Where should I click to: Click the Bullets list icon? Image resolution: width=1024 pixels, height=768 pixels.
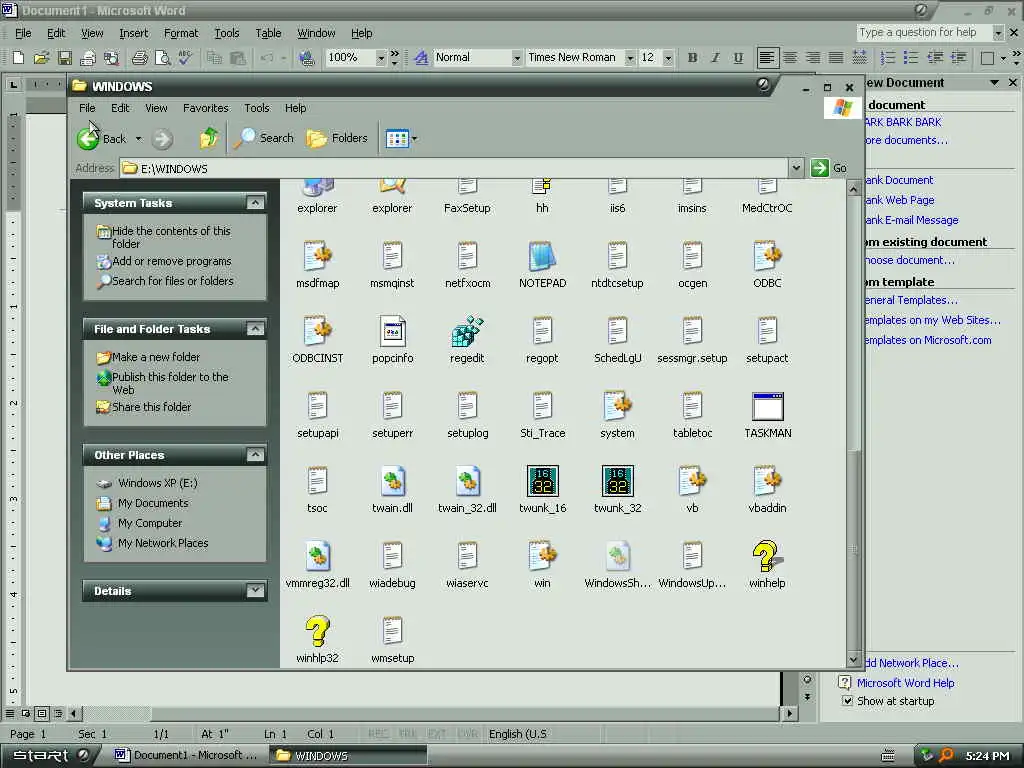[x=911, y=58]
